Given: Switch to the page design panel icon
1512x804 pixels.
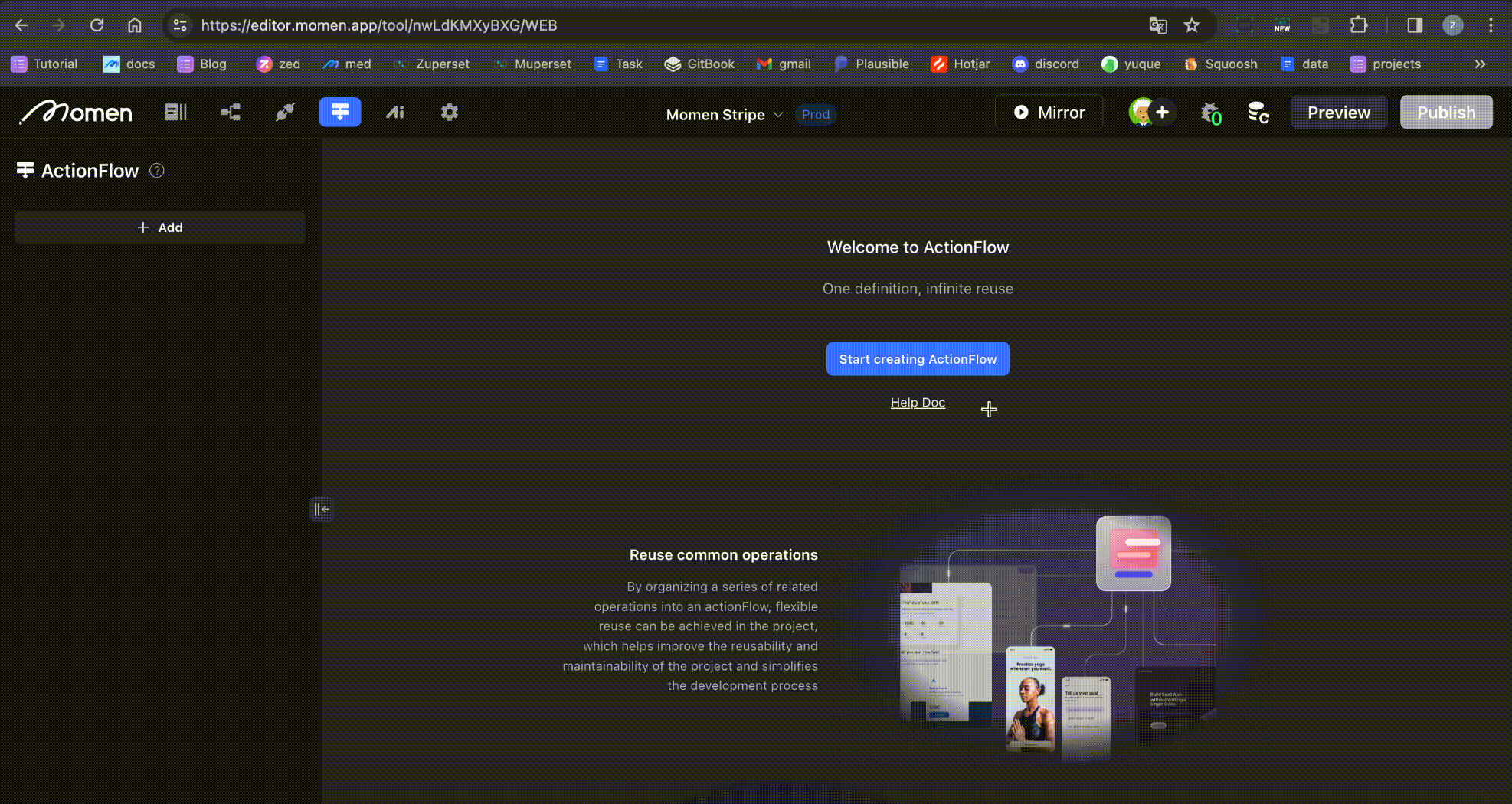Looking at the screenshot, I should pos(176,113).
